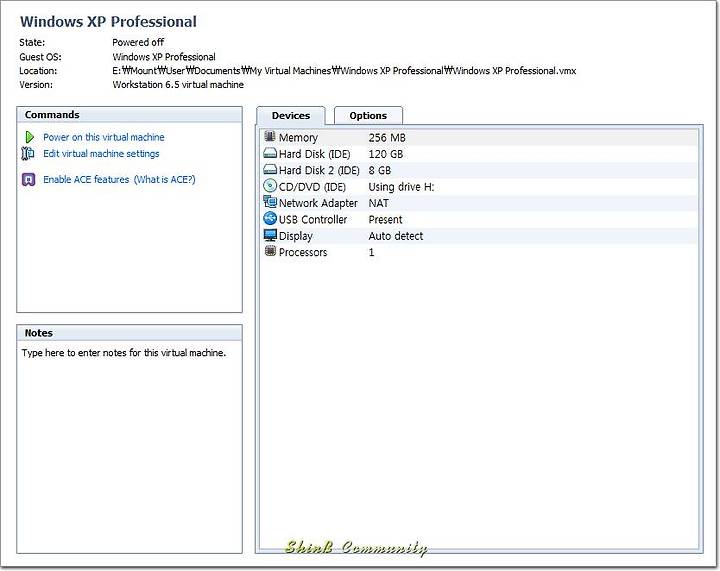Select the Display device label

tap(296, 236)
